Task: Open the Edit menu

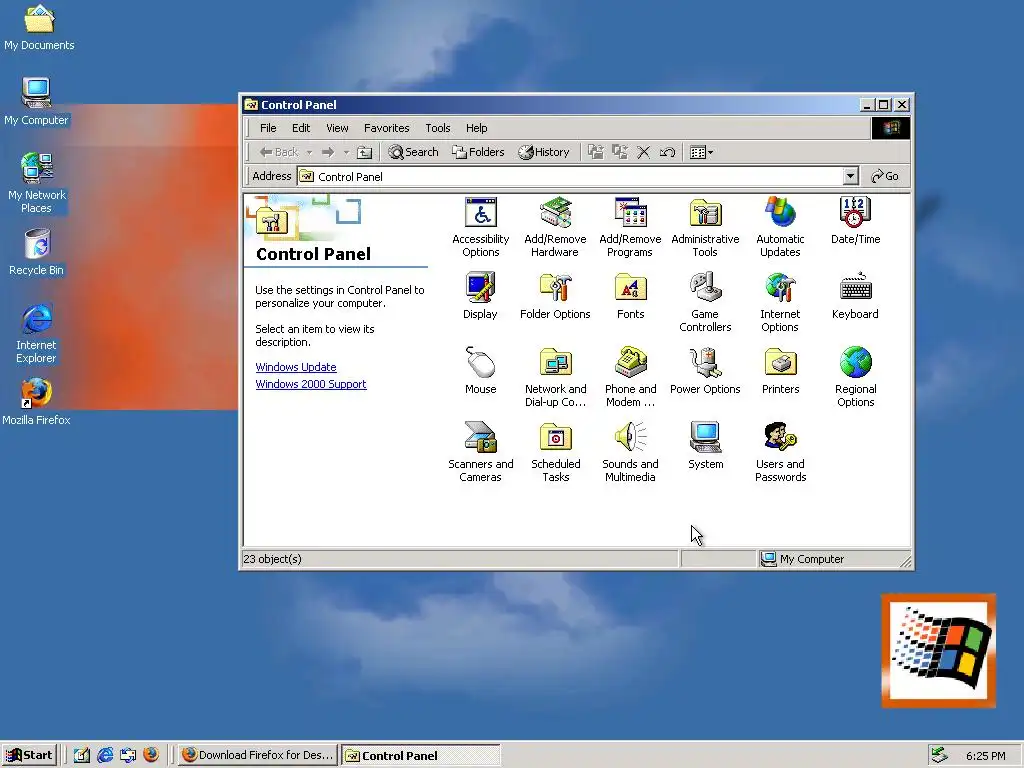Action: (x=301, y=128)
